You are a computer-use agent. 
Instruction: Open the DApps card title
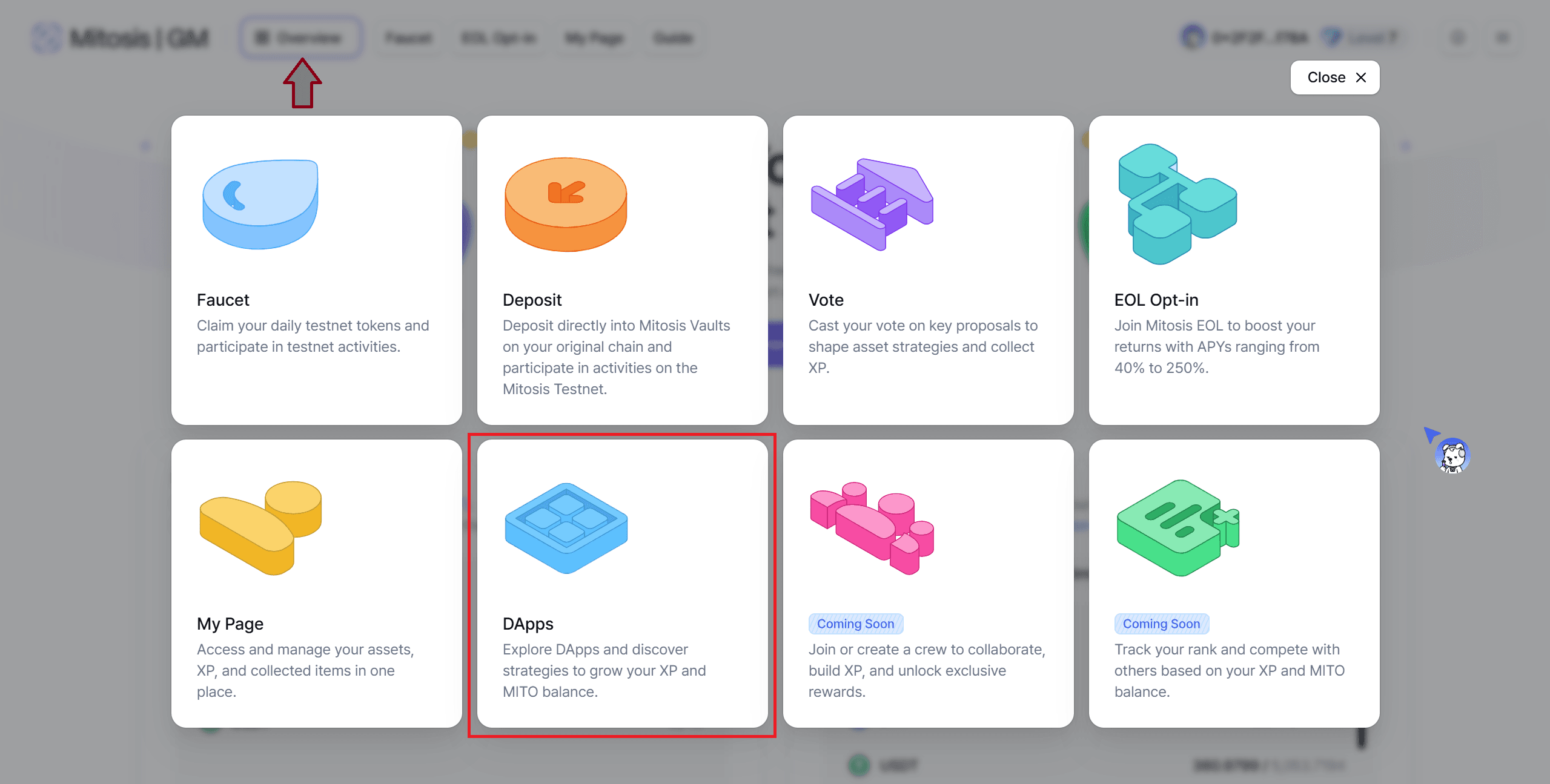528,624
